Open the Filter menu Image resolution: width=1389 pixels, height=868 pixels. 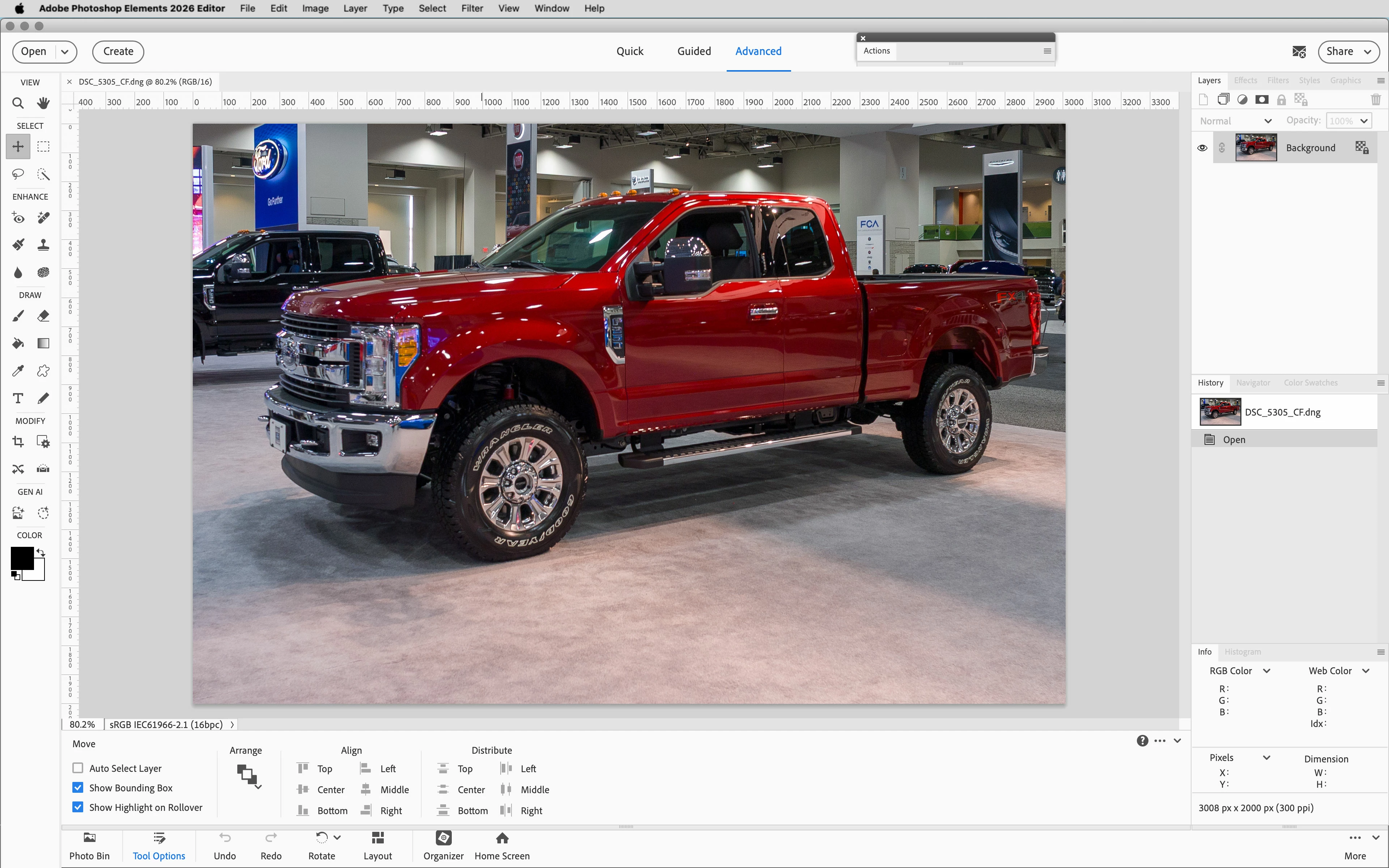tap(472, 9)
